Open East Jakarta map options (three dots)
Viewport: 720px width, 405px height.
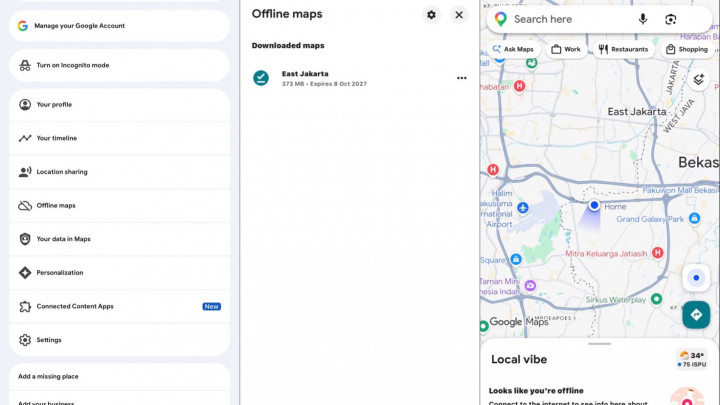[x=461, y=78]
